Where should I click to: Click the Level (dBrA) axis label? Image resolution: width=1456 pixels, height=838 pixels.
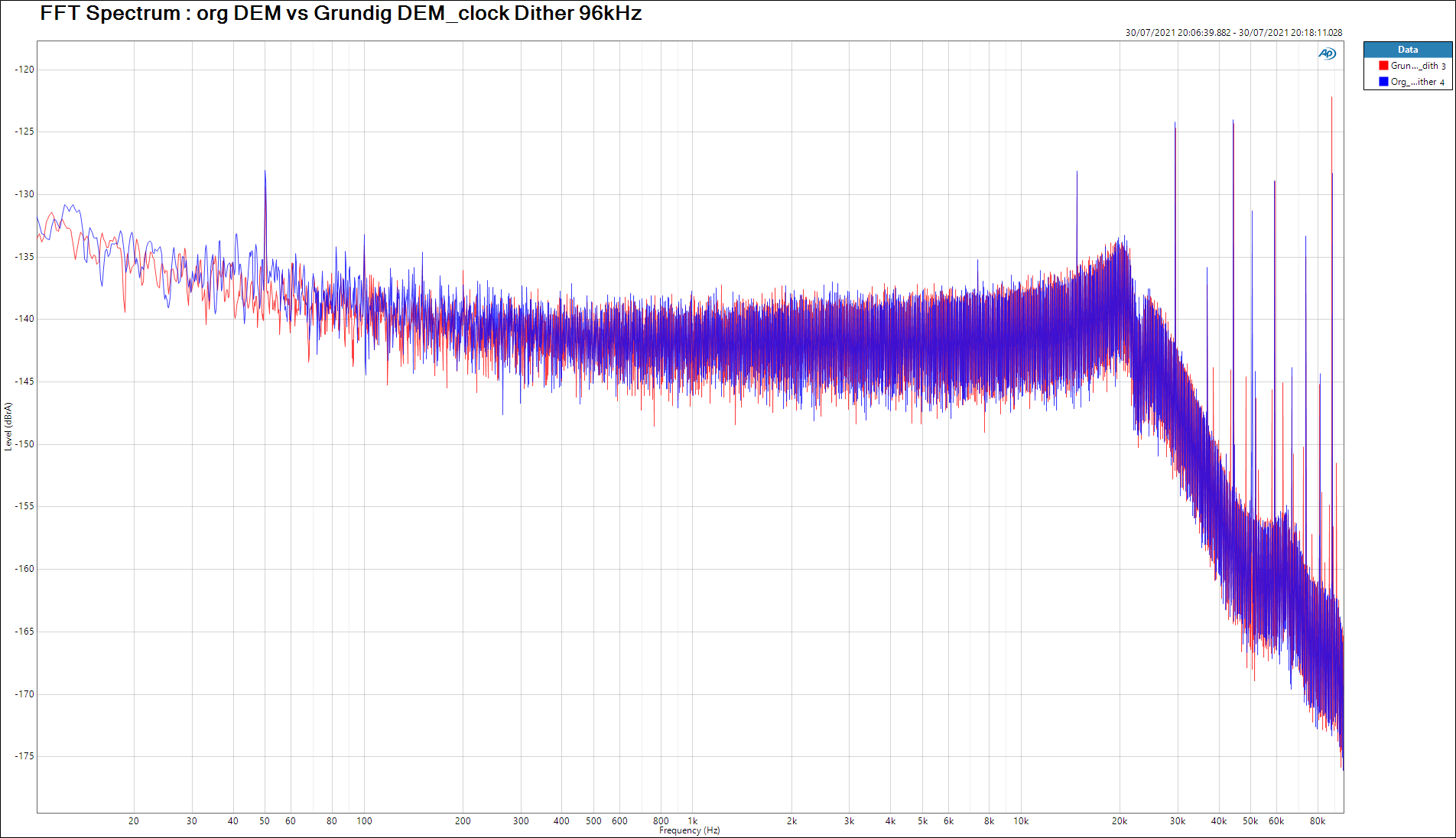[8, 427]
